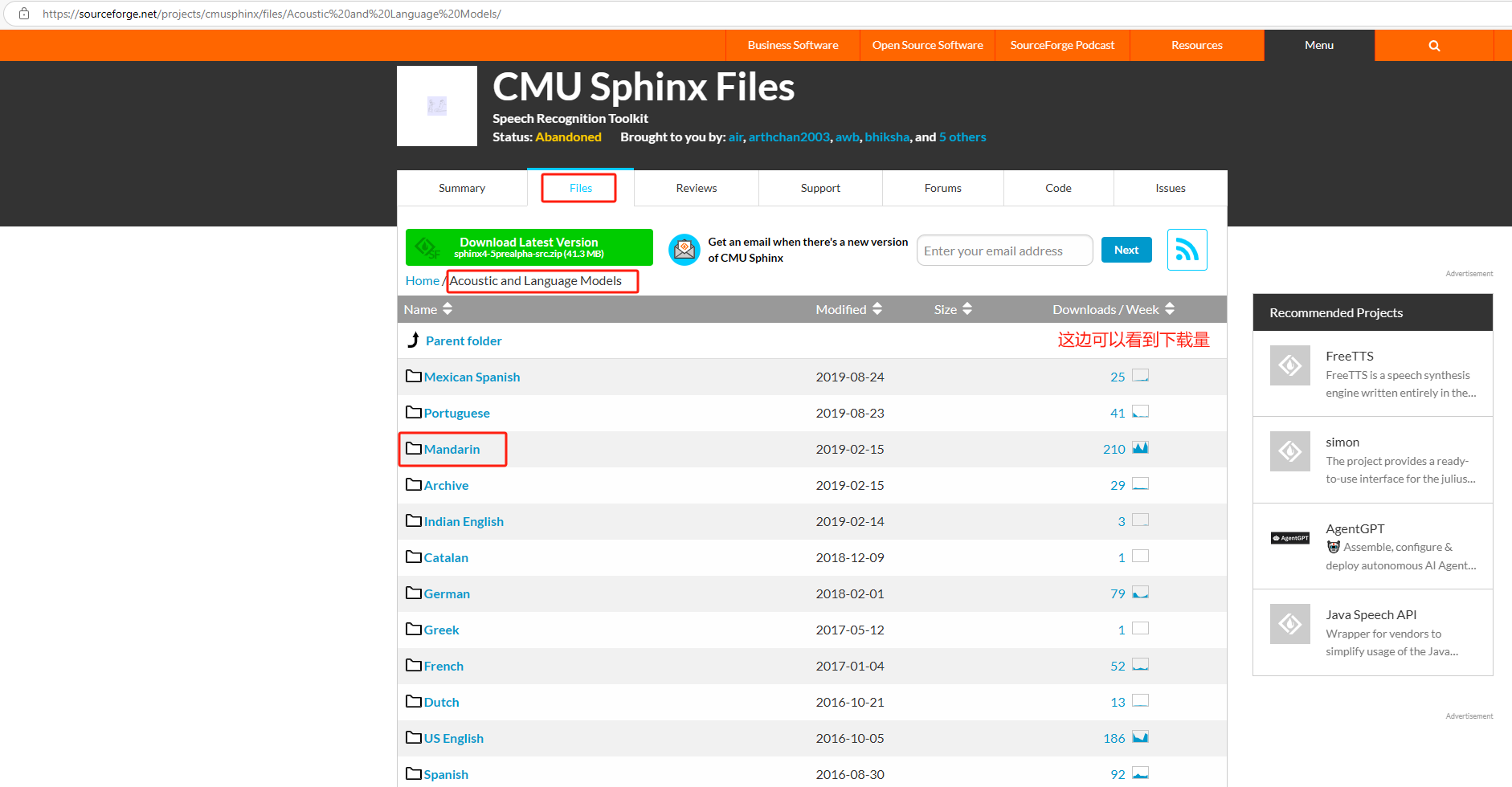The width and height of the screenshot is (1512, 787).
Task: Click the Java Speech API project icon
Action: click(1290, 624)
